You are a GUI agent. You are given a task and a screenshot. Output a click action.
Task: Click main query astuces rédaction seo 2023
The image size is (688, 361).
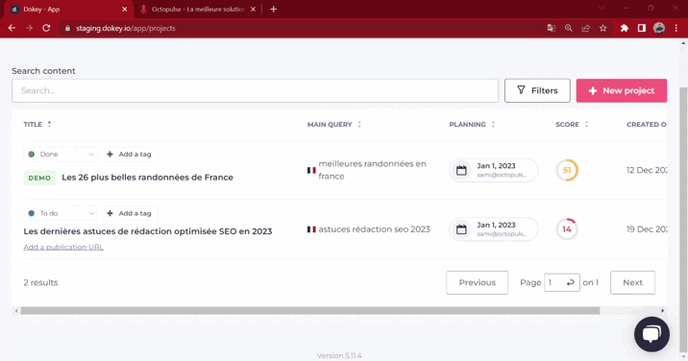point(374,229)
